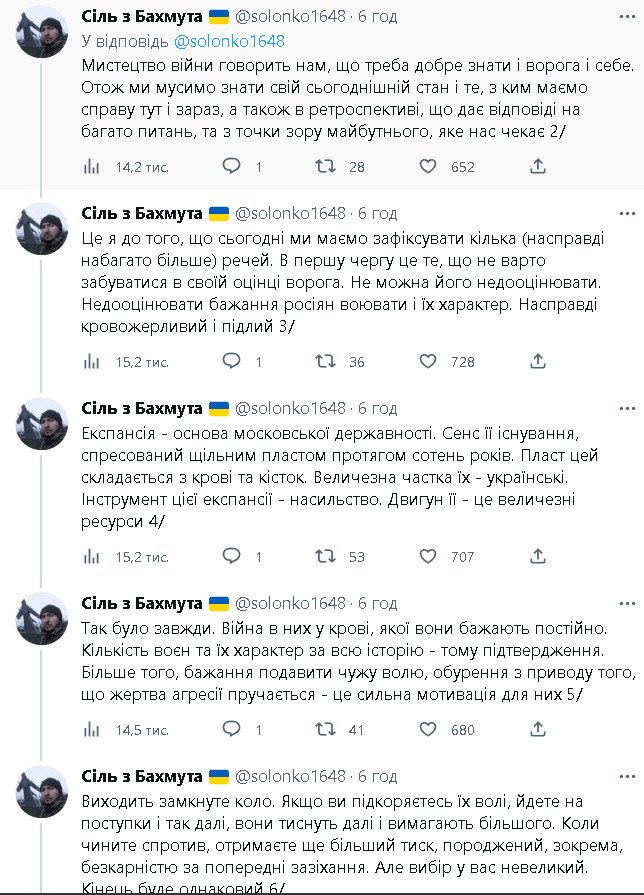Open more options menu for tweet ending 4/
Image resolution: width=644 pixels, height=895 pixels.
point(627,408)
